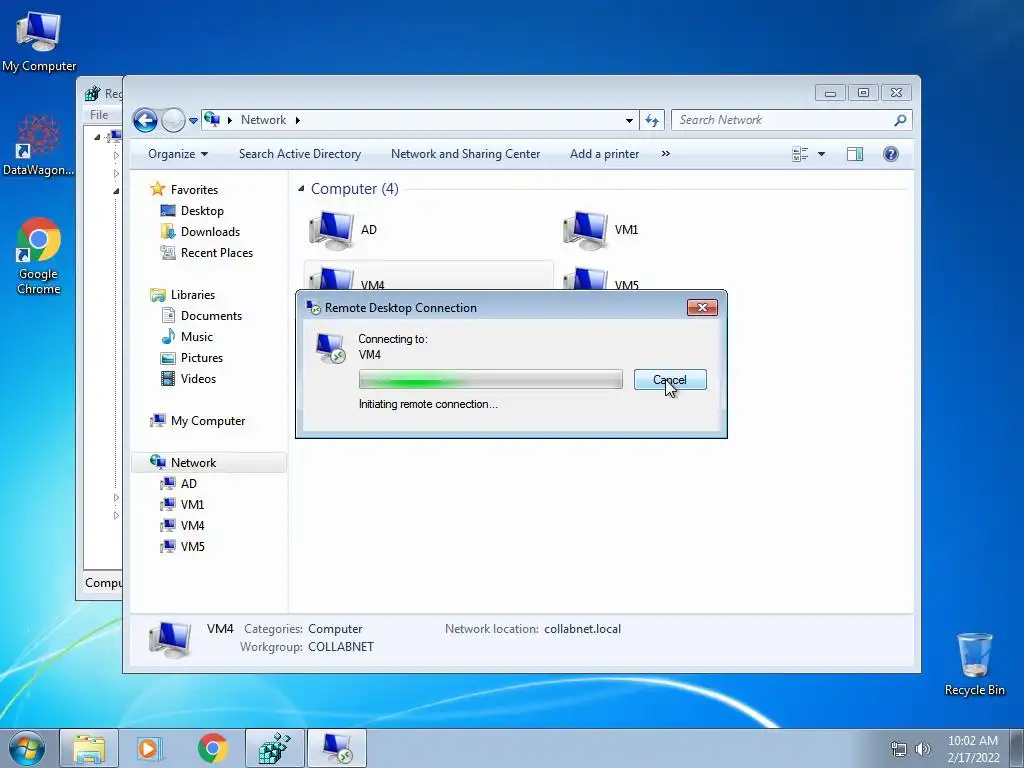This screenshot has width=1024, height=768.
Task: Select My Computer in navigation pane
Action: 208,421
